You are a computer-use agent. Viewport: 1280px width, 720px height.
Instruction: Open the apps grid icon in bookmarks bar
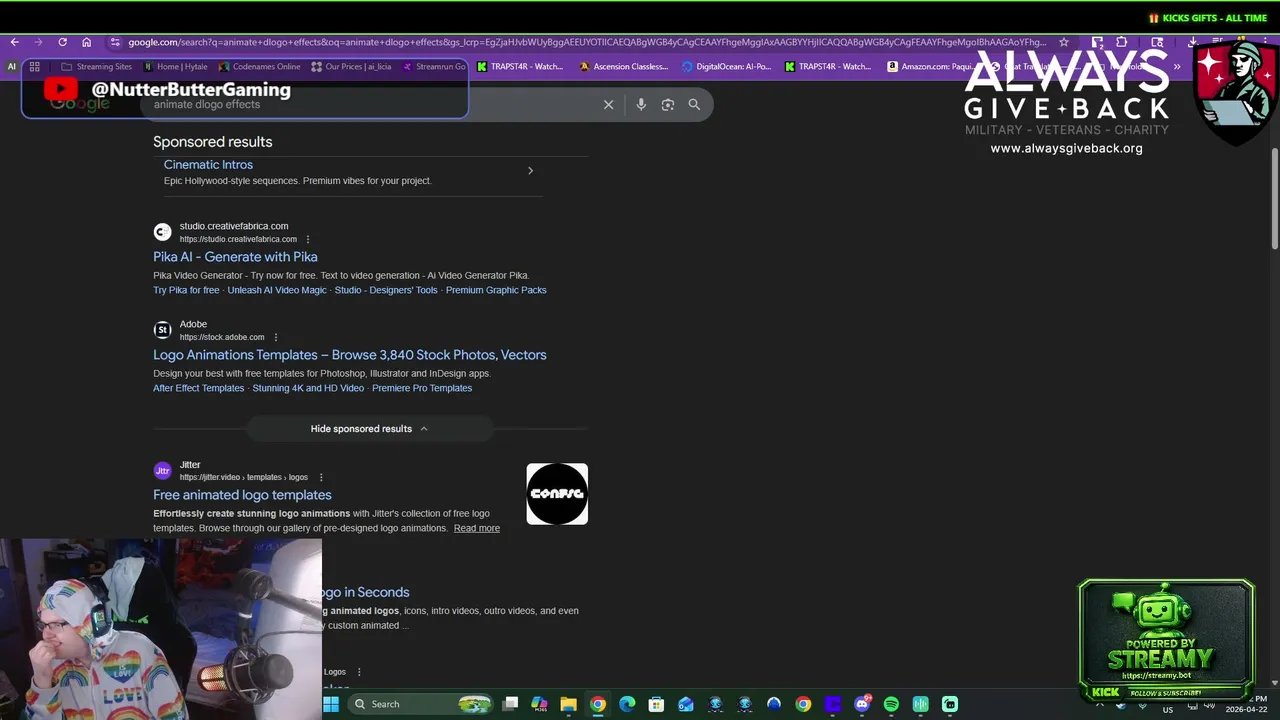coord(34,67)
